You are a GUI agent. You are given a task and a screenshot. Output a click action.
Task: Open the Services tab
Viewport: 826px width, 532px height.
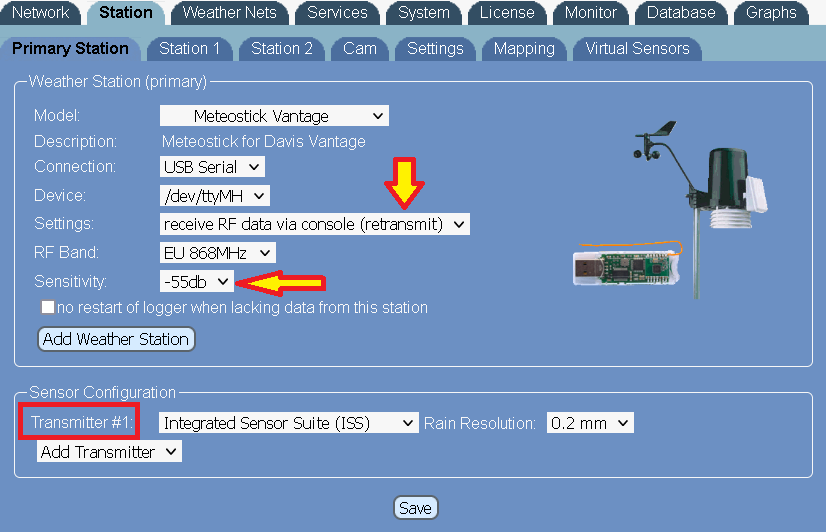click(337, 12)
